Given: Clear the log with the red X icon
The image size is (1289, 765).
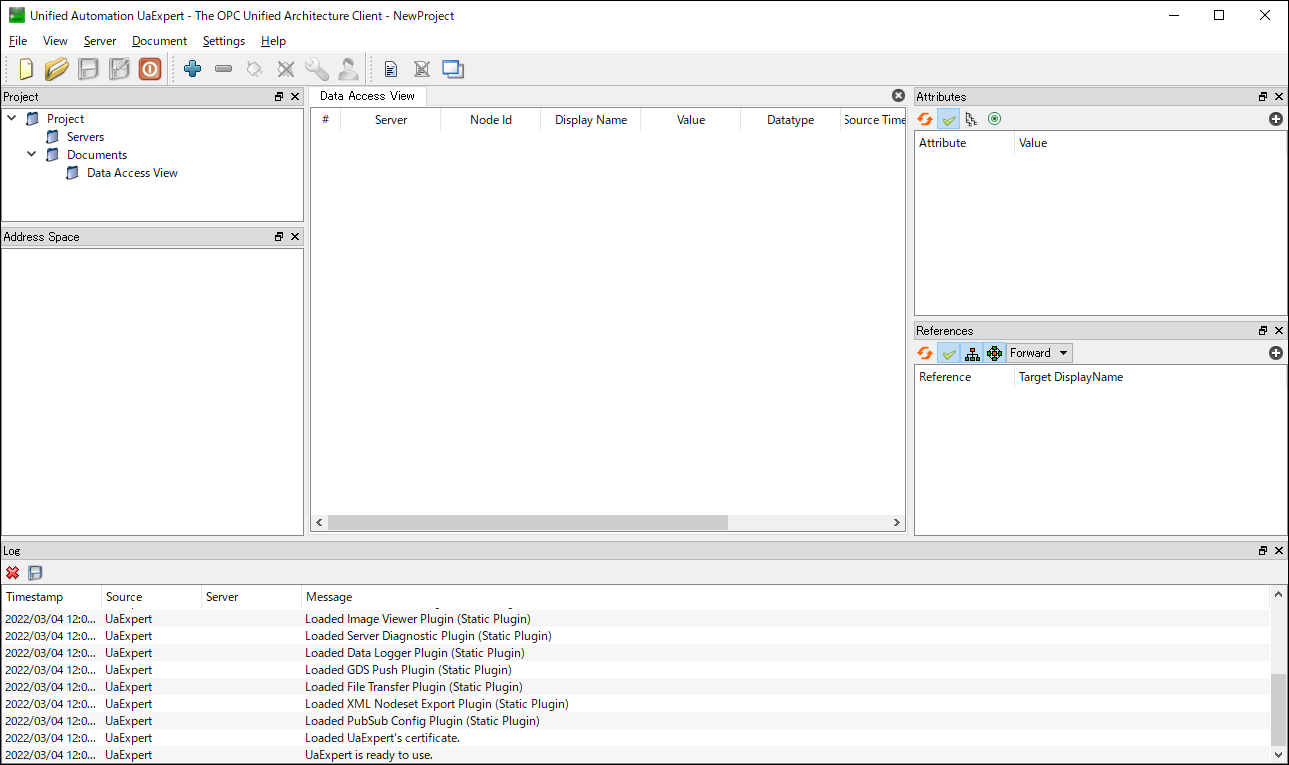Looking at the screenshot, I should point(13,573).
